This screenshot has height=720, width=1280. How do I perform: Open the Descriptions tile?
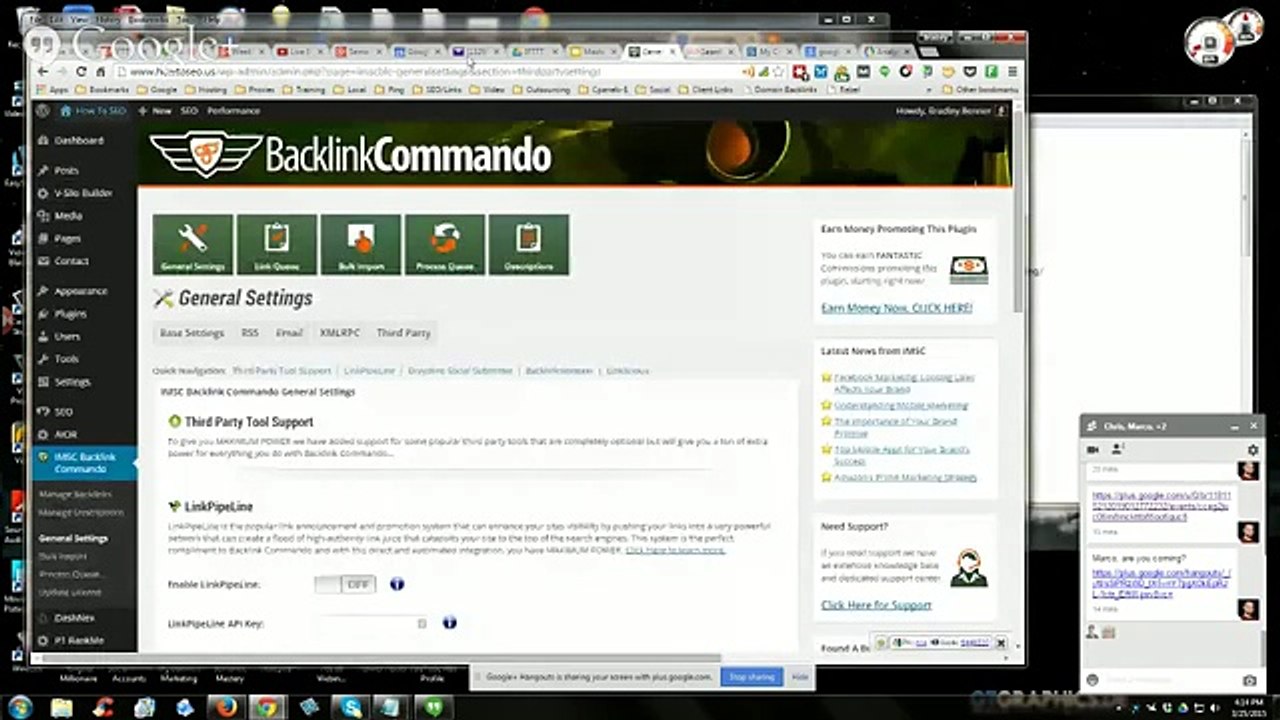point(528,244)
